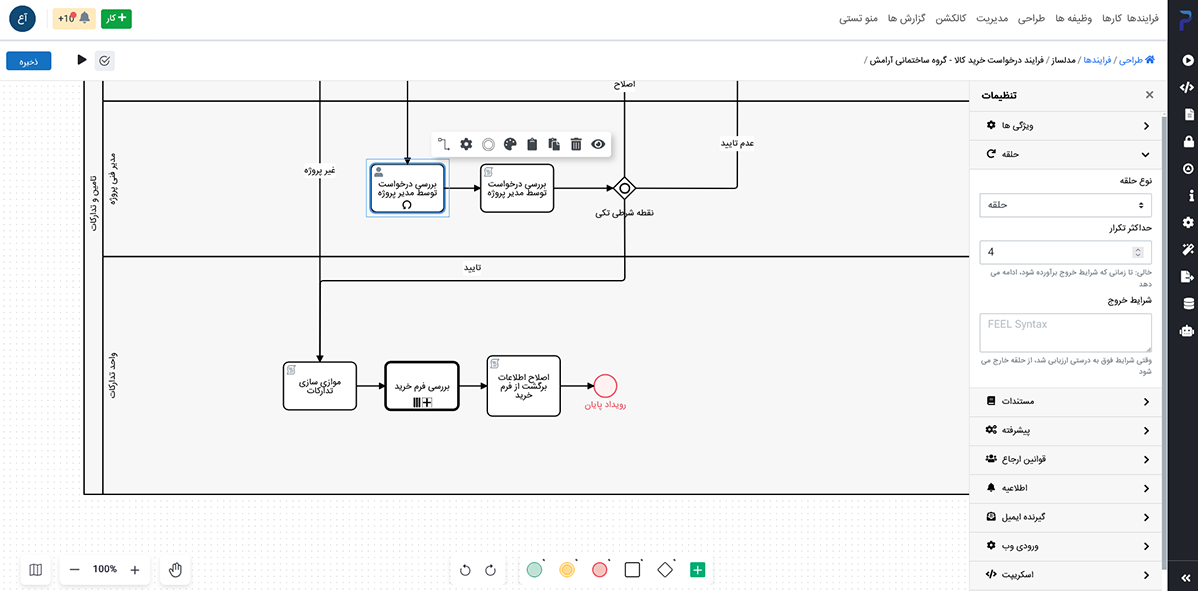Click the blue ذخیره save button

[x=29, y=61]
